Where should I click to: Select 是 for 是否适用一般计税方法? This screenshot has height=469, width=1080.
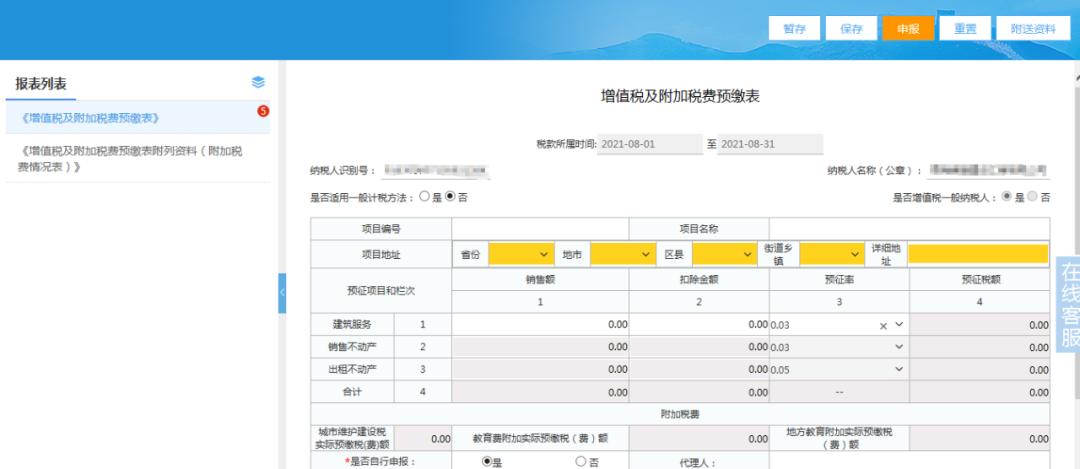point(424,197)
